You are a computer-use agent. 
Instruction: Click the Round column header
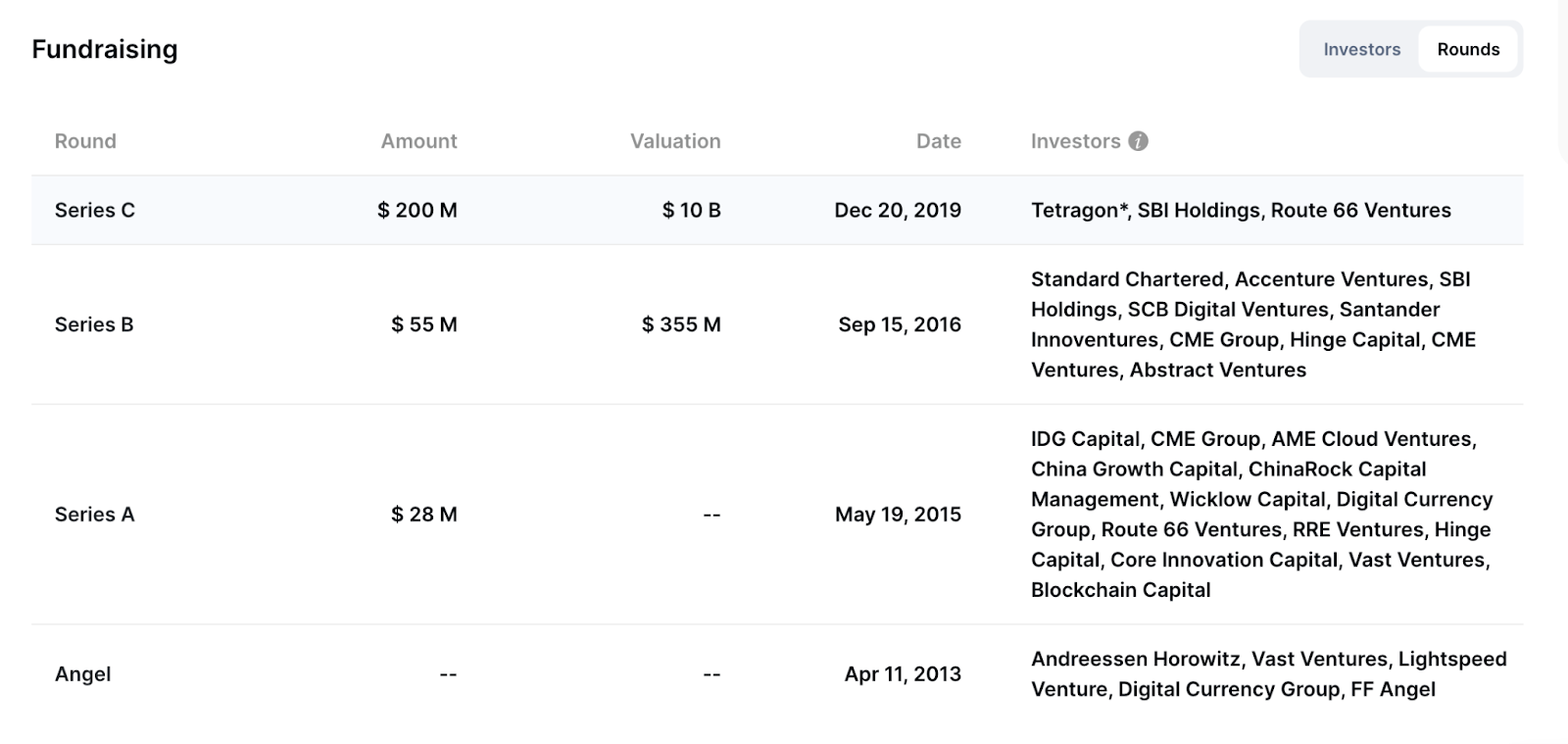pos(85,141)
